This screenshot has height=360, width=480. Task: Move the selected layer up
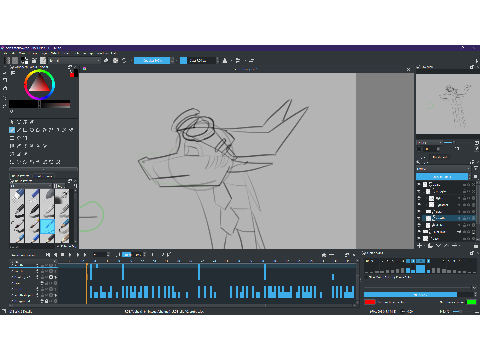pos(446,245)
